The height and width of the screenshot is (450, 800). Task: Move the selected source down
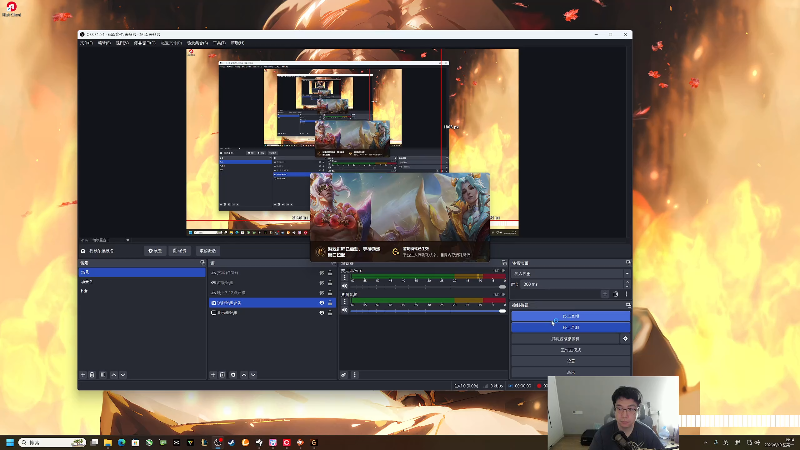point(253,374)
